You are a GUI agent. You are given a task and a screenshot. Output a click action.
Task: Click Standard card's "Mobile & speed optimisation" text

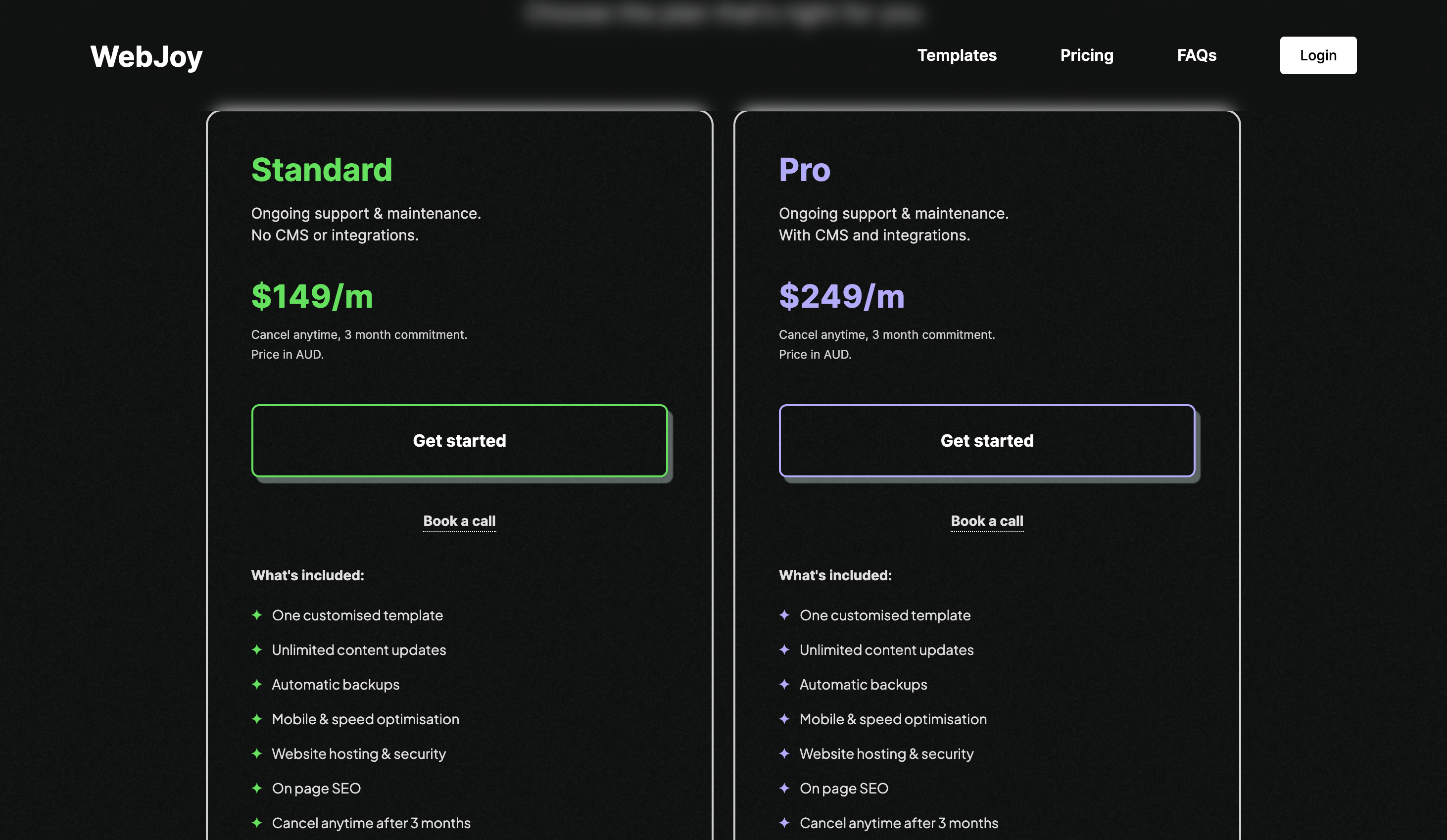tap(365, 719)
